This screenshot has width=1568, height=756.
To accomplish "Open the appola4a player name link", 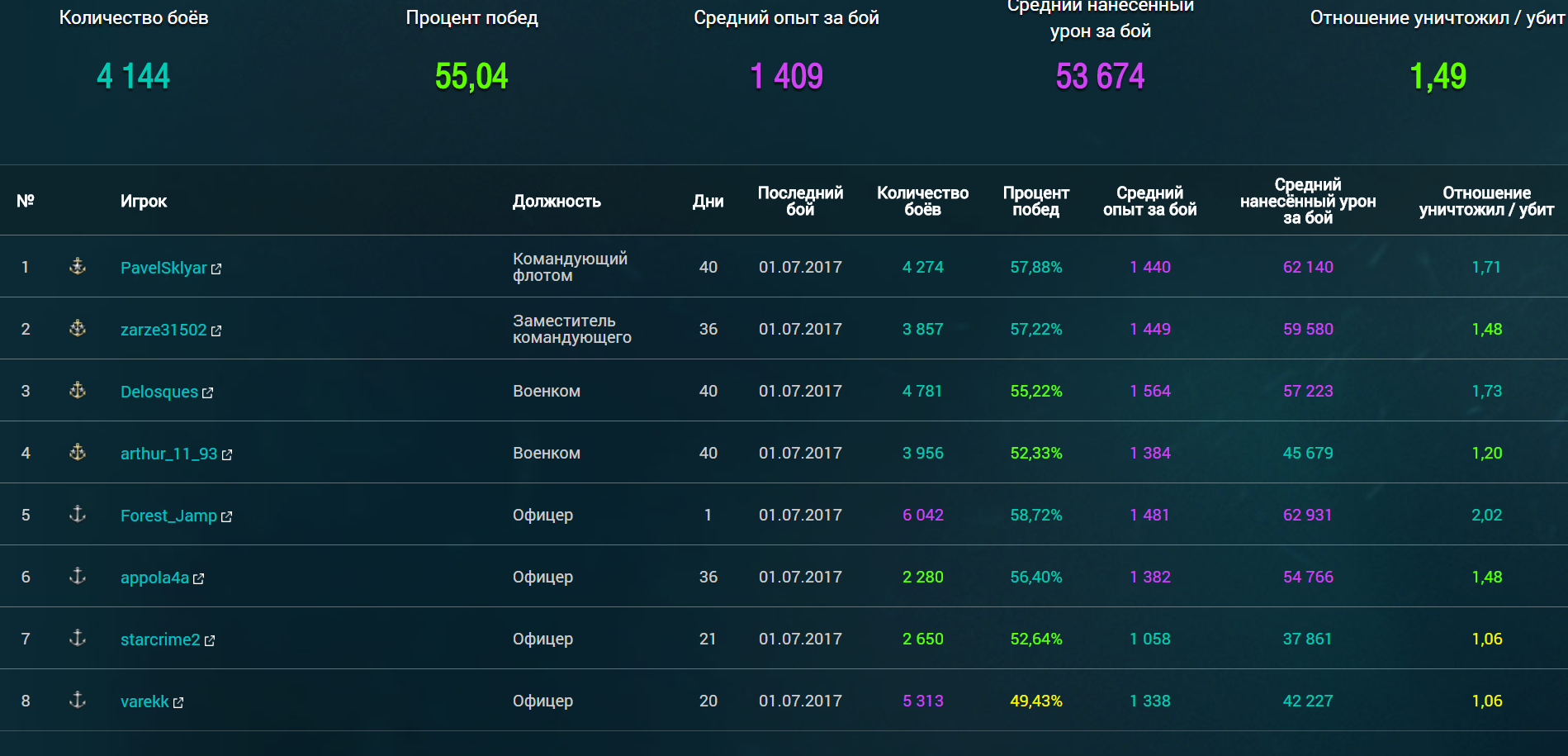I will click(154, 578).
